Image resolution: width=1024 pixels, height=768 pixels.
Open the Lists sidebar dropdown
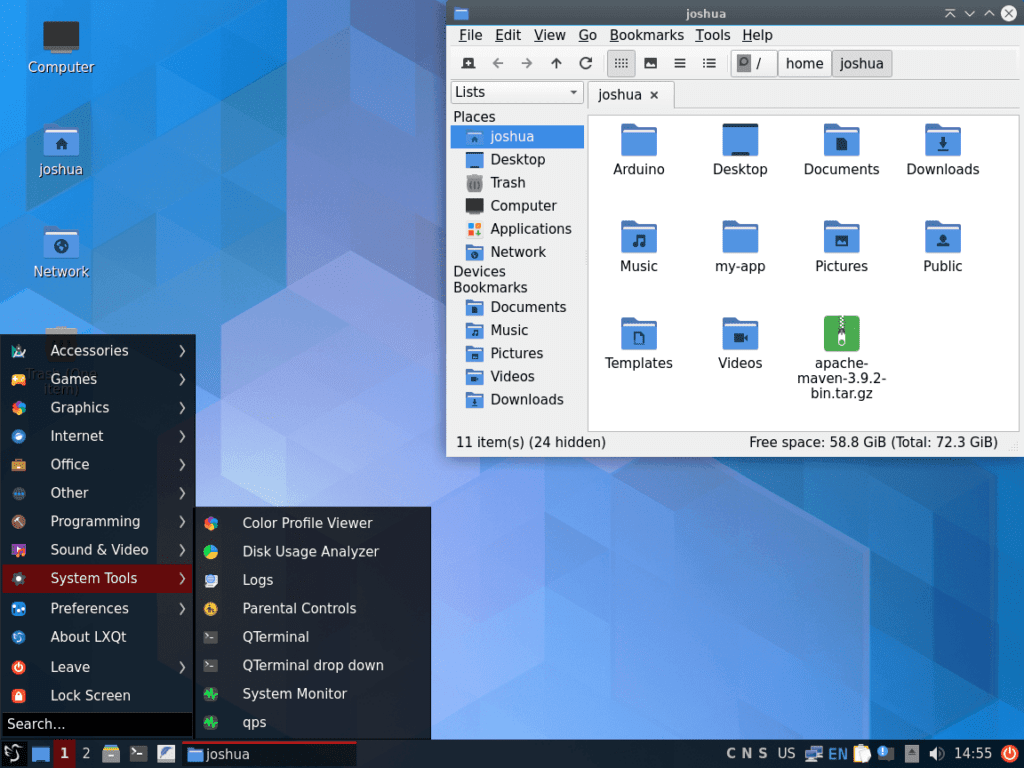tap(516, 91)
